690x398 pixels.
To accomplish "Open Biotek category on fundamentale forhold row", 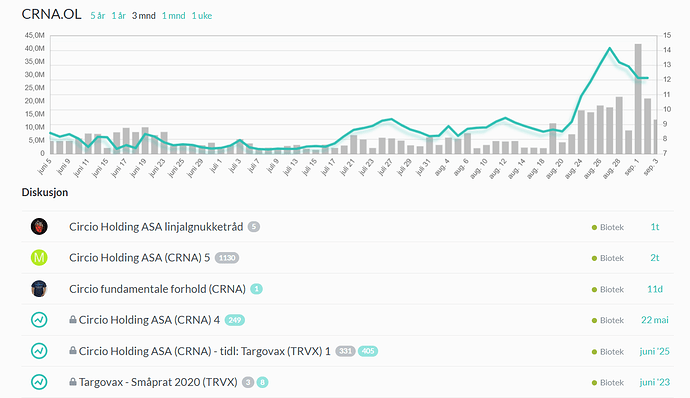I will [x=608, y=289].
